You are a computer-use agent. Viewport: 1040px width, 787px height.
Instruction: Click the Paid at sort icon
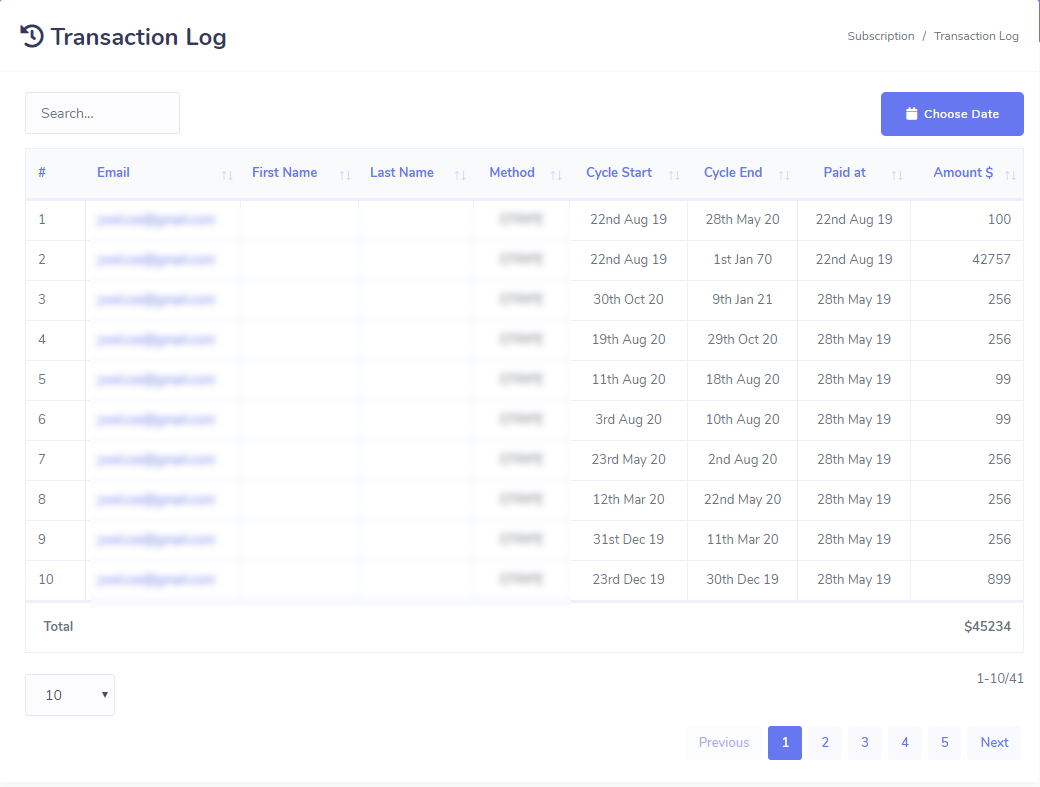(897, 175)
